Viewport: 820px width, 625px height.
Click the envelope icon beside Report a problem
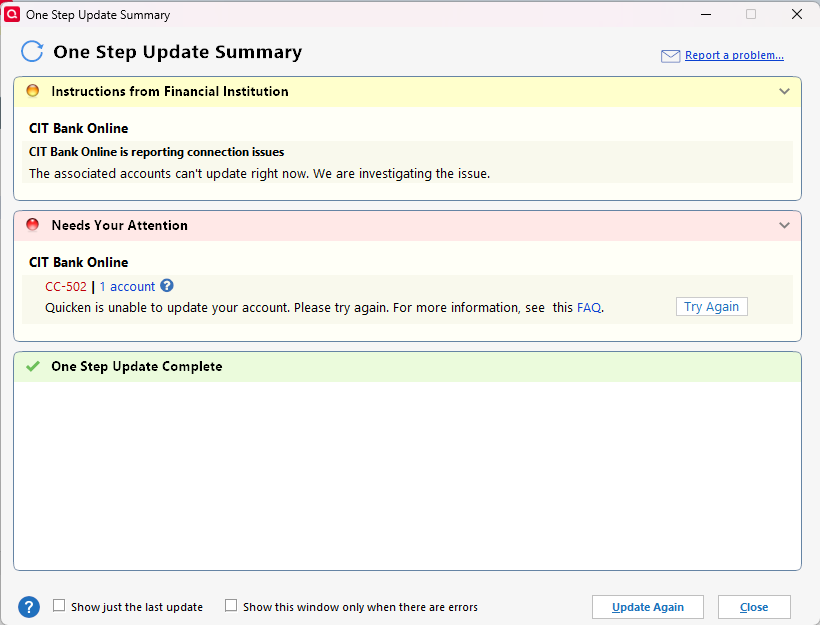(670, 56)
